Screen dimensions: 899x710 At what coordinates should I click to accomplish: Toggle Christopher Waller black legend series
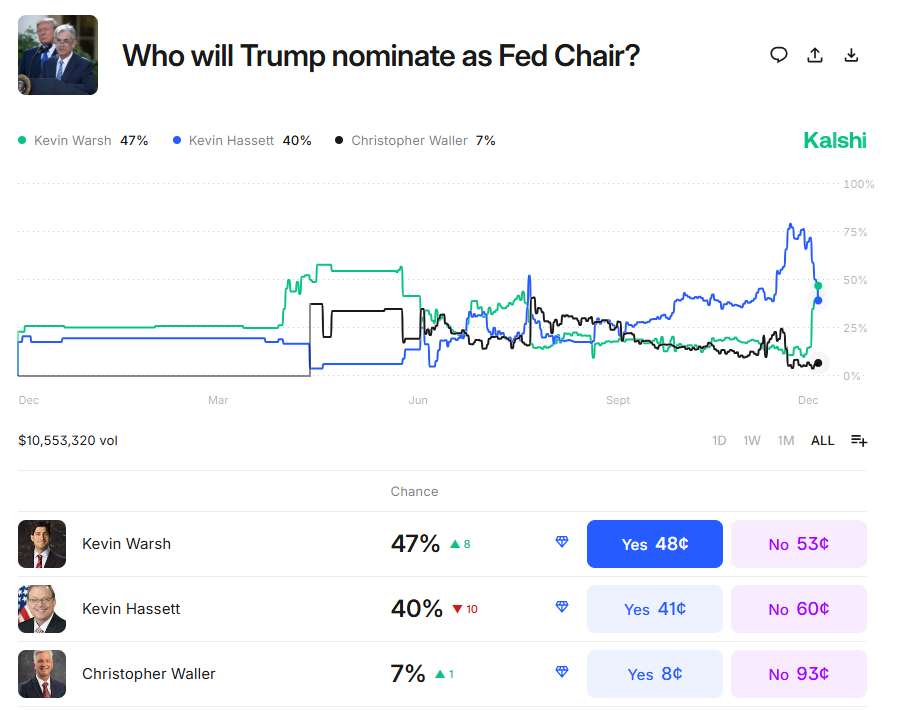coord(414,141)
